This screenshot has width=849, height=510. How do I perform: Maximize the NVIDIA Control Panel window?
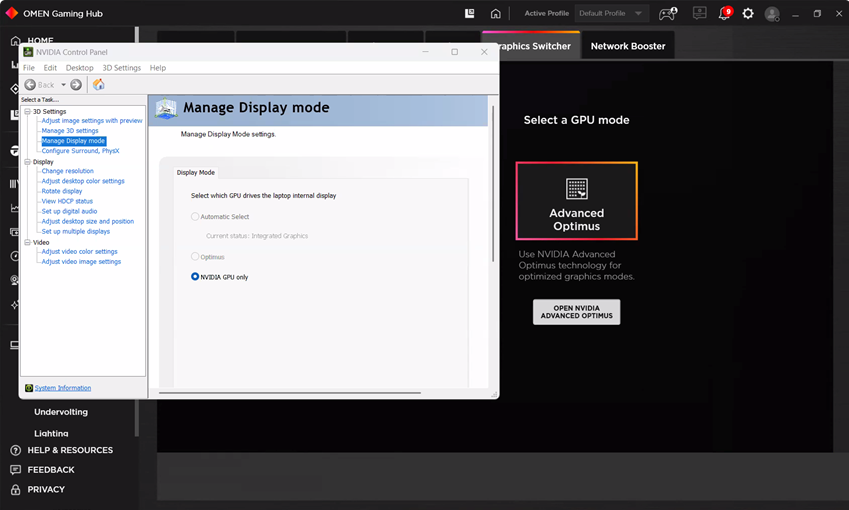[455, 52]
